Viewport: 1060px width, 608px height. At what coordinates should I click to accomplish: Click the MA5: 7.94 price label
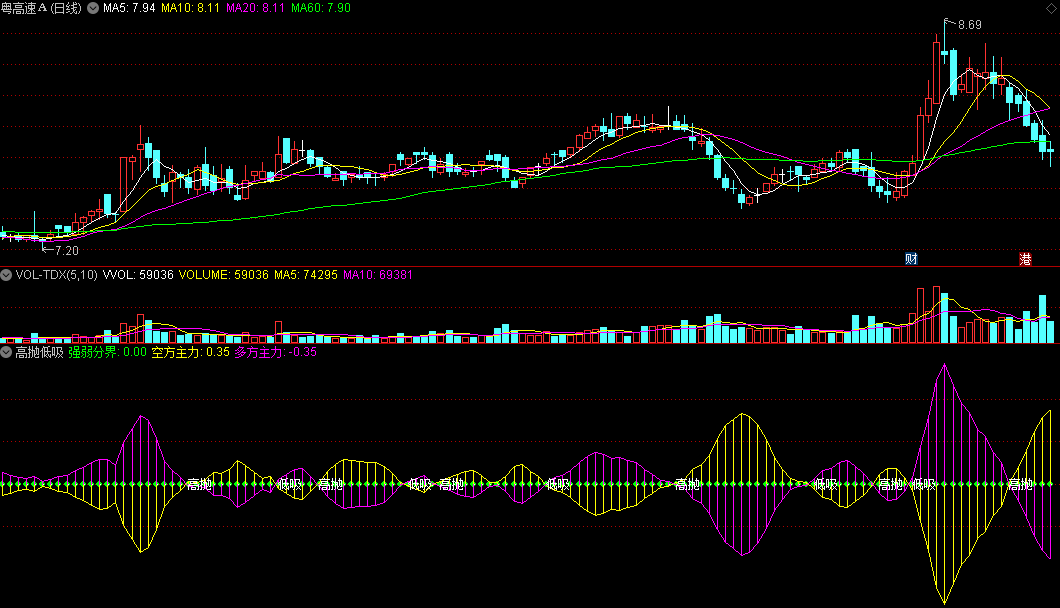click(129, 8)
